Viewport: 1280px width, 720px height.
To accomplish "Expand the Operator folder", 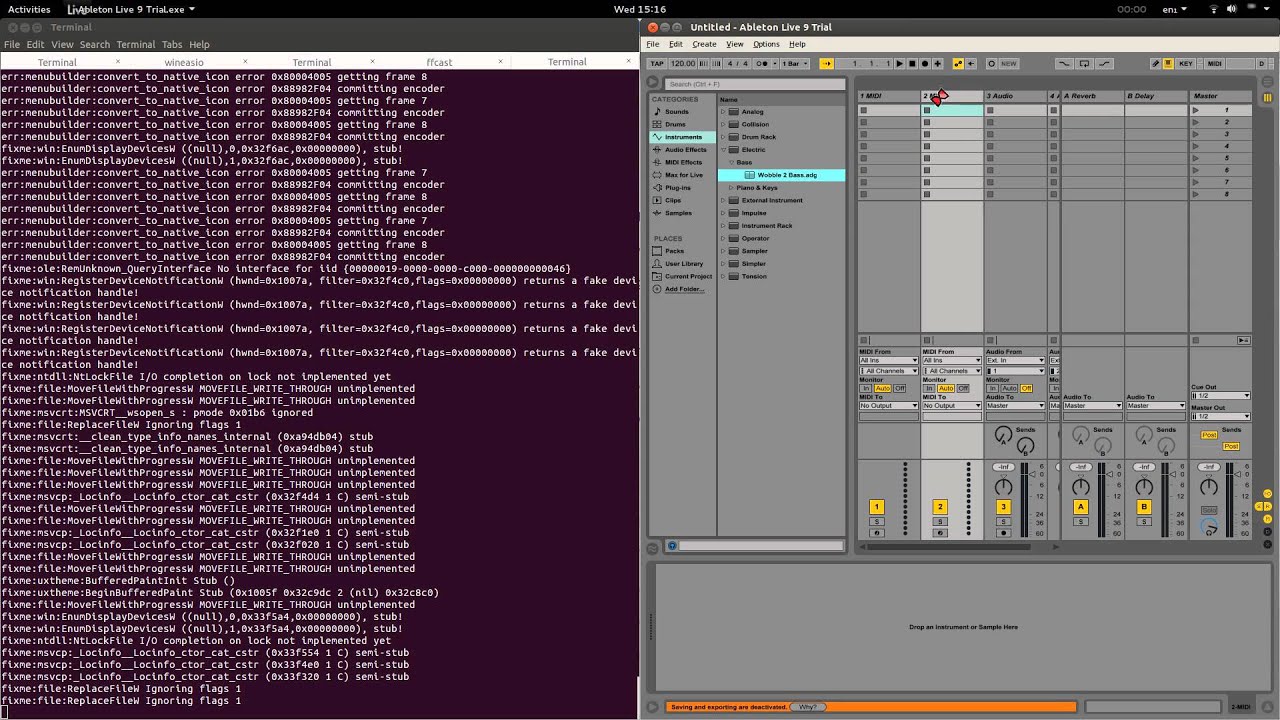I will tap(723, 238).
